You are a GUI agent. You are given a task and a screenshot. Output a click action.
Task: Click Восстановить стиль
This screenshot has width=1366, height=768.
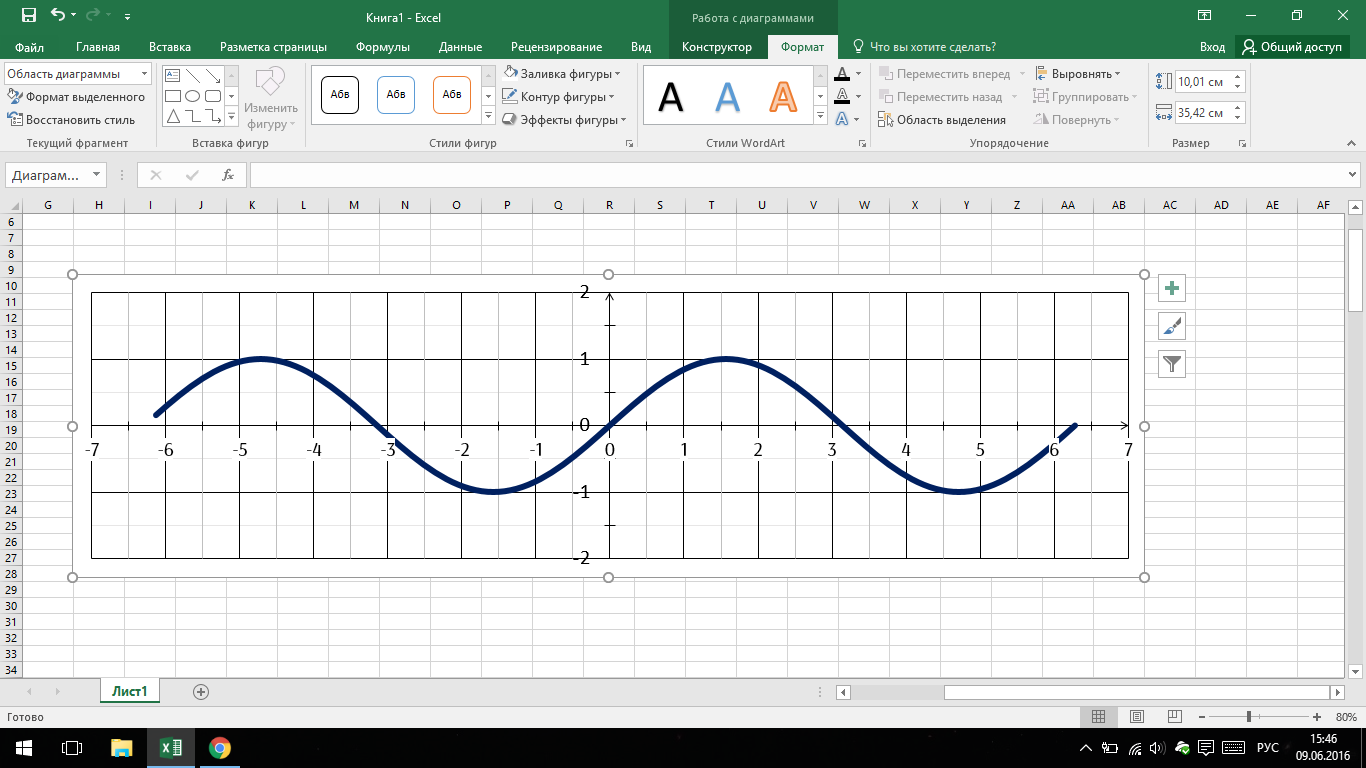[71, 120]
